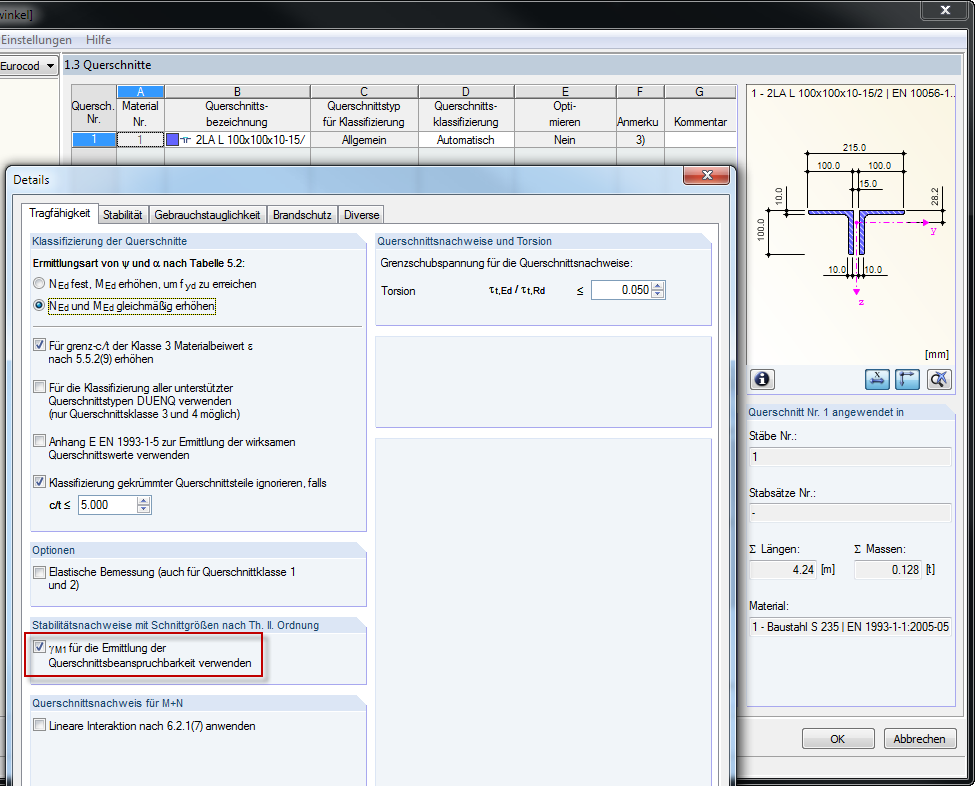Switch to the Diverse tab
The height and width of the screenshot is (786, 975).
coord(361,215)
